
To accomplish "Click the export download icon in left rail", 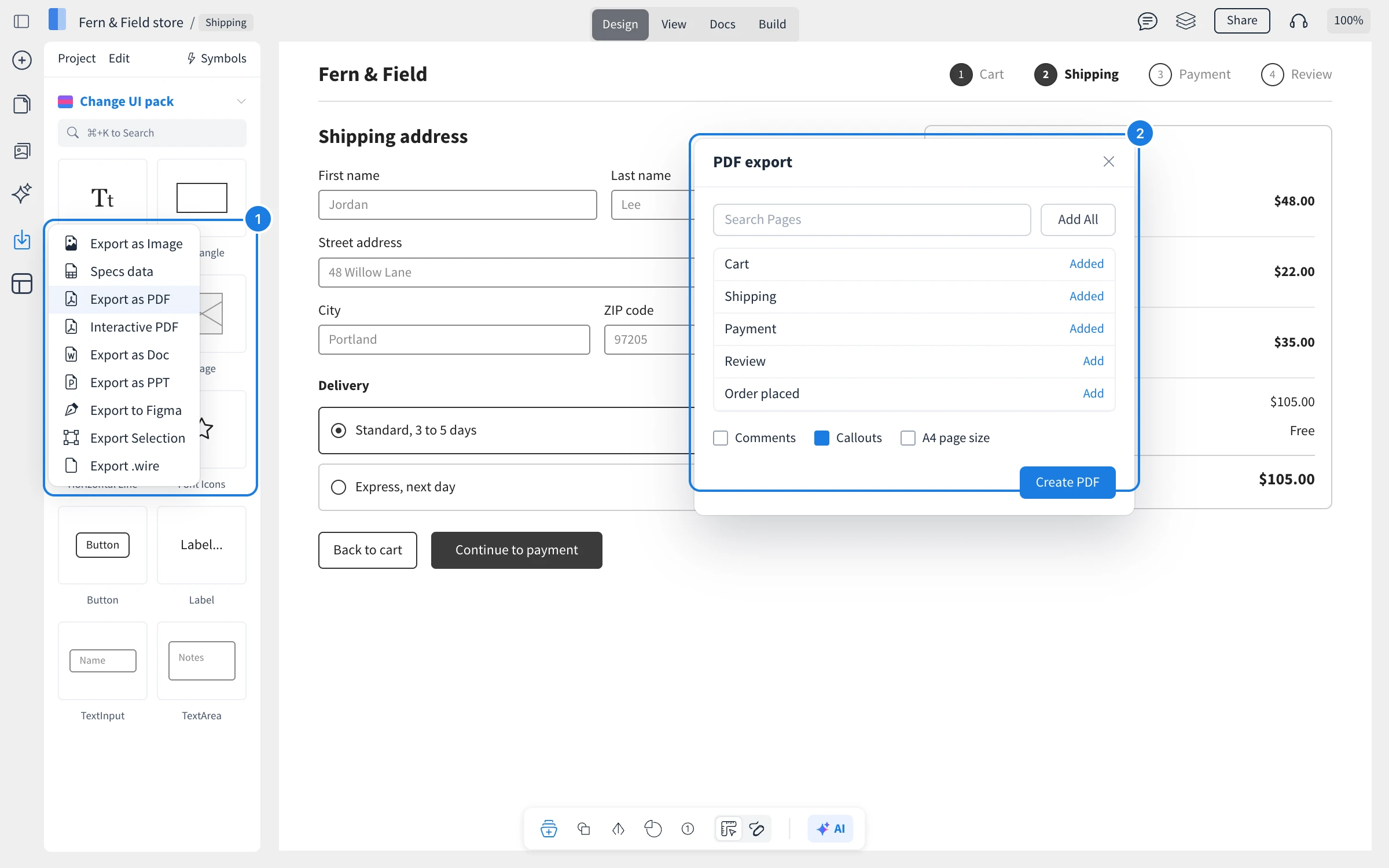I will point(22,240).
